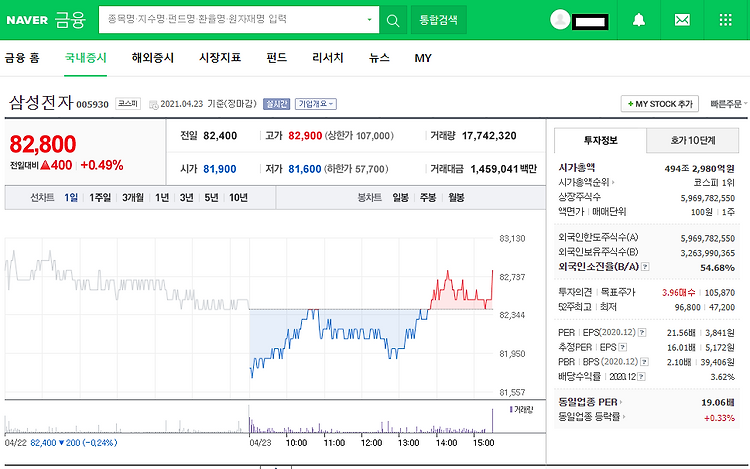Open 시장지표 menu

pos(220,58)
